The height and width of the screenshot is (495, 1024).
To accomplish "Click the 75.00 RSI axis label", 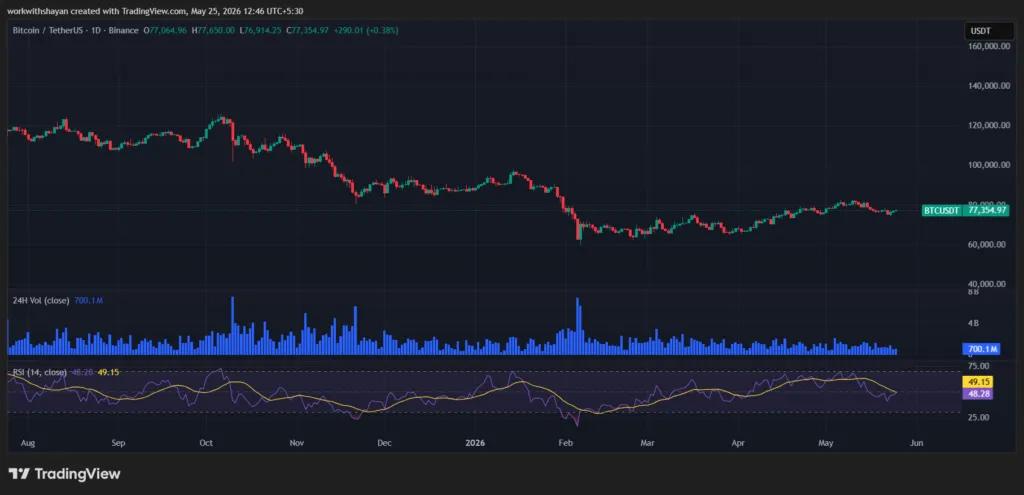I will (x=979, y=366).
